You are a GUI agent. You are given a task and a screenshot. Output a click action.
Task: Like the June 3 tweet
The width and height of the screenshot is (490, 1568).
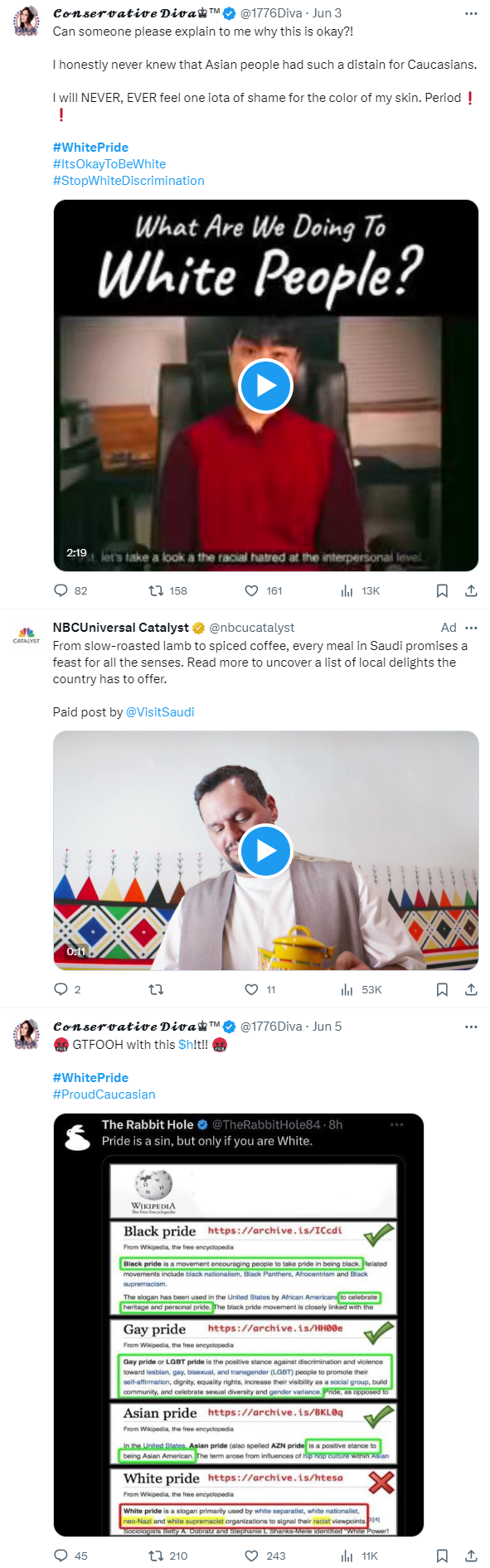point(250,590)
